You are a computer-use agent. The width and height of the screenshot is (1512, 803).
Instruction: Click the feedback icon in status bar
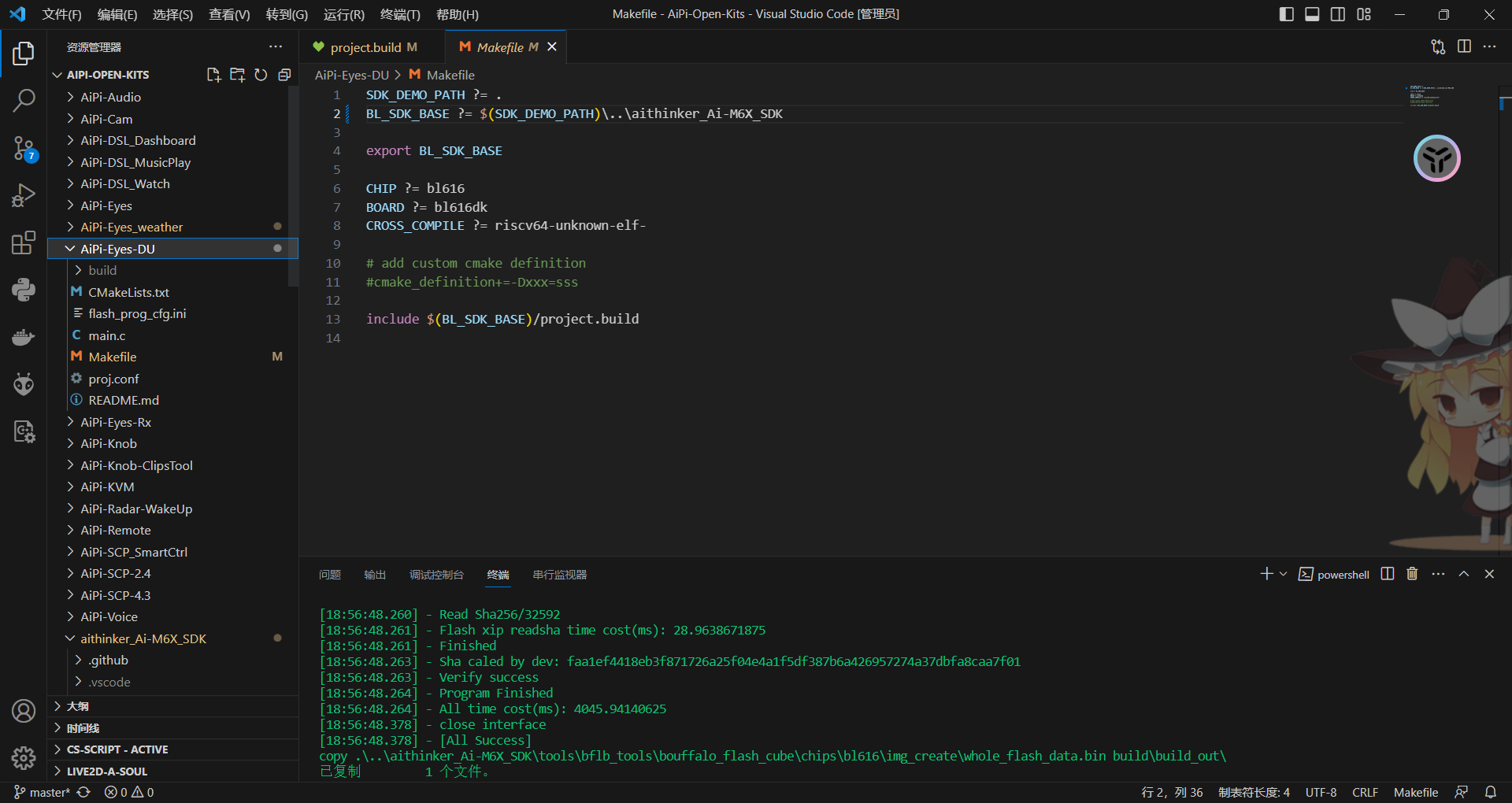1462,792
